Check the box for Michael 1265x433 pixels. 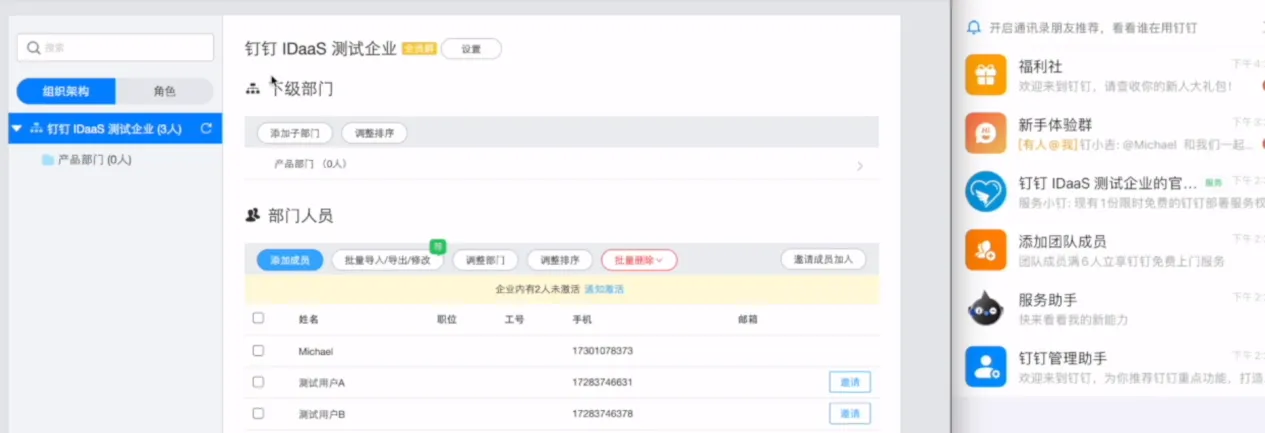pyautogui.click(x=258, y=351)
